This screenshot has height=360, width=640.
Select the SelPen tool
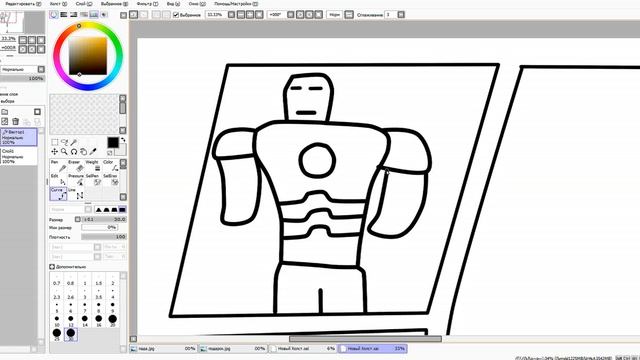click(x=93, y=180)
